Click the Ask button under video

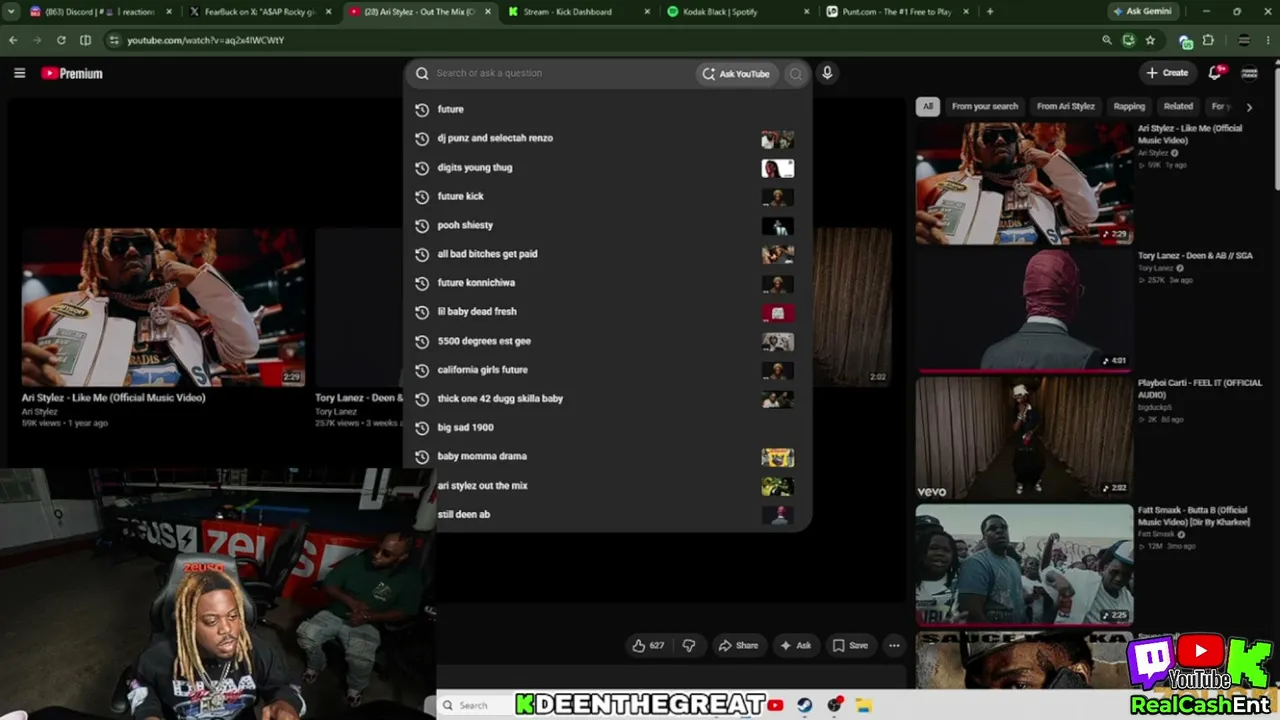click(796, 645)
